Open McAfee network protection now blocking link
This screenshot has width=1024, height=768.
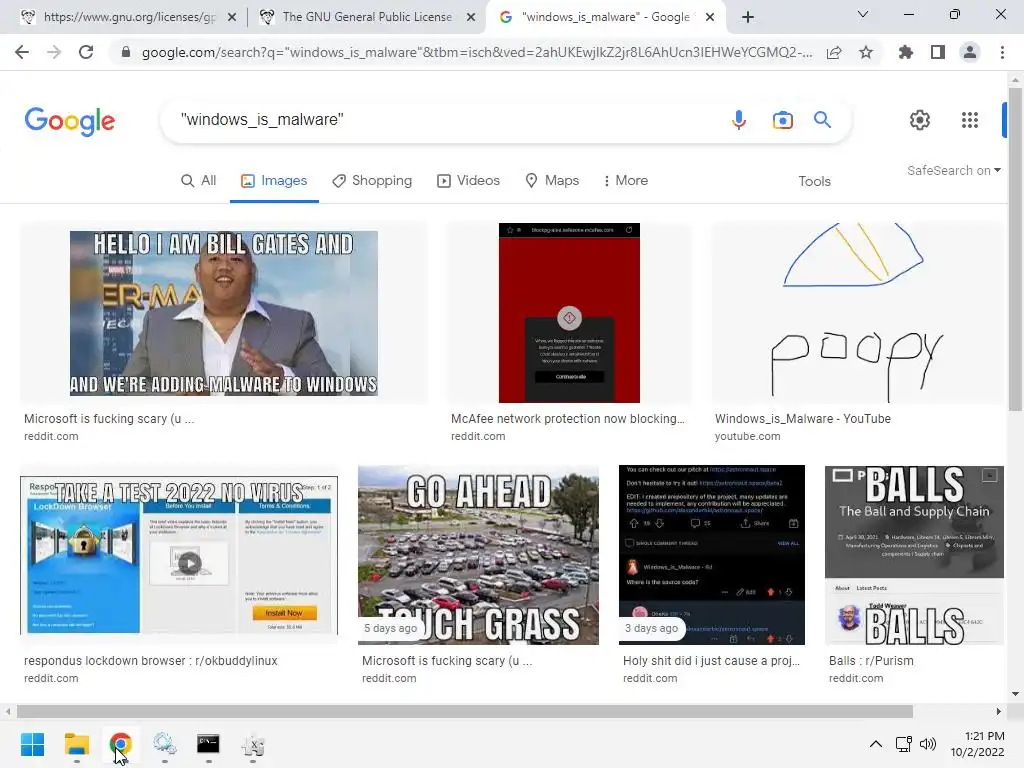(x=568, y=419)
